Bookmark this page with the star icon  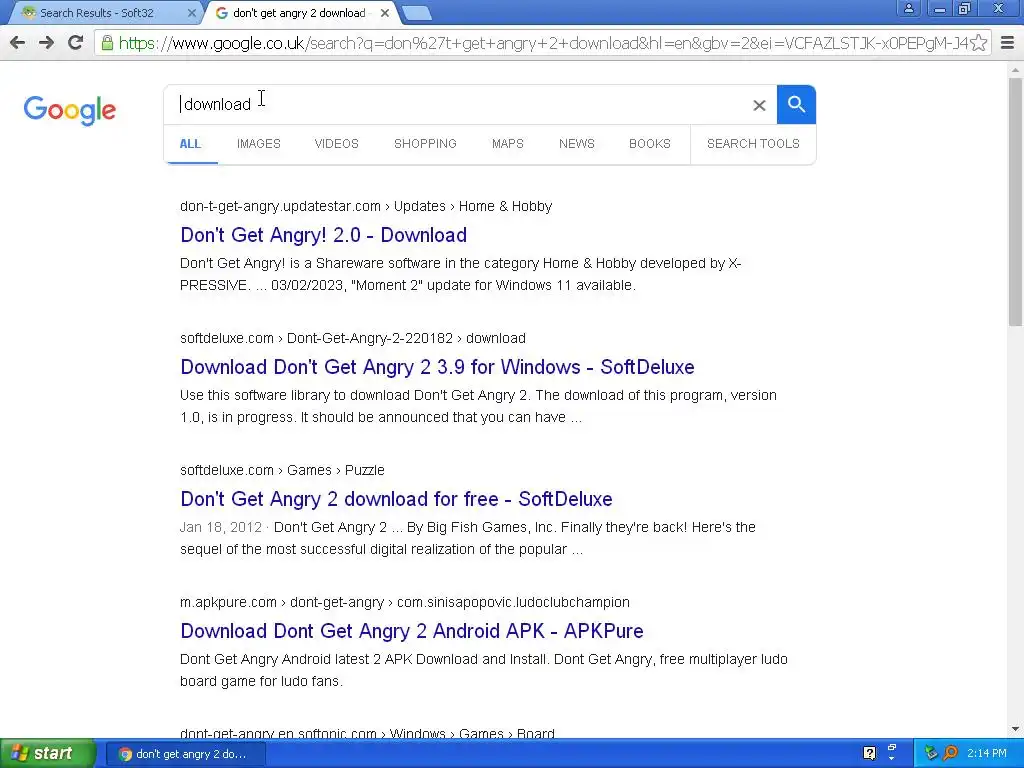point(978,43)
